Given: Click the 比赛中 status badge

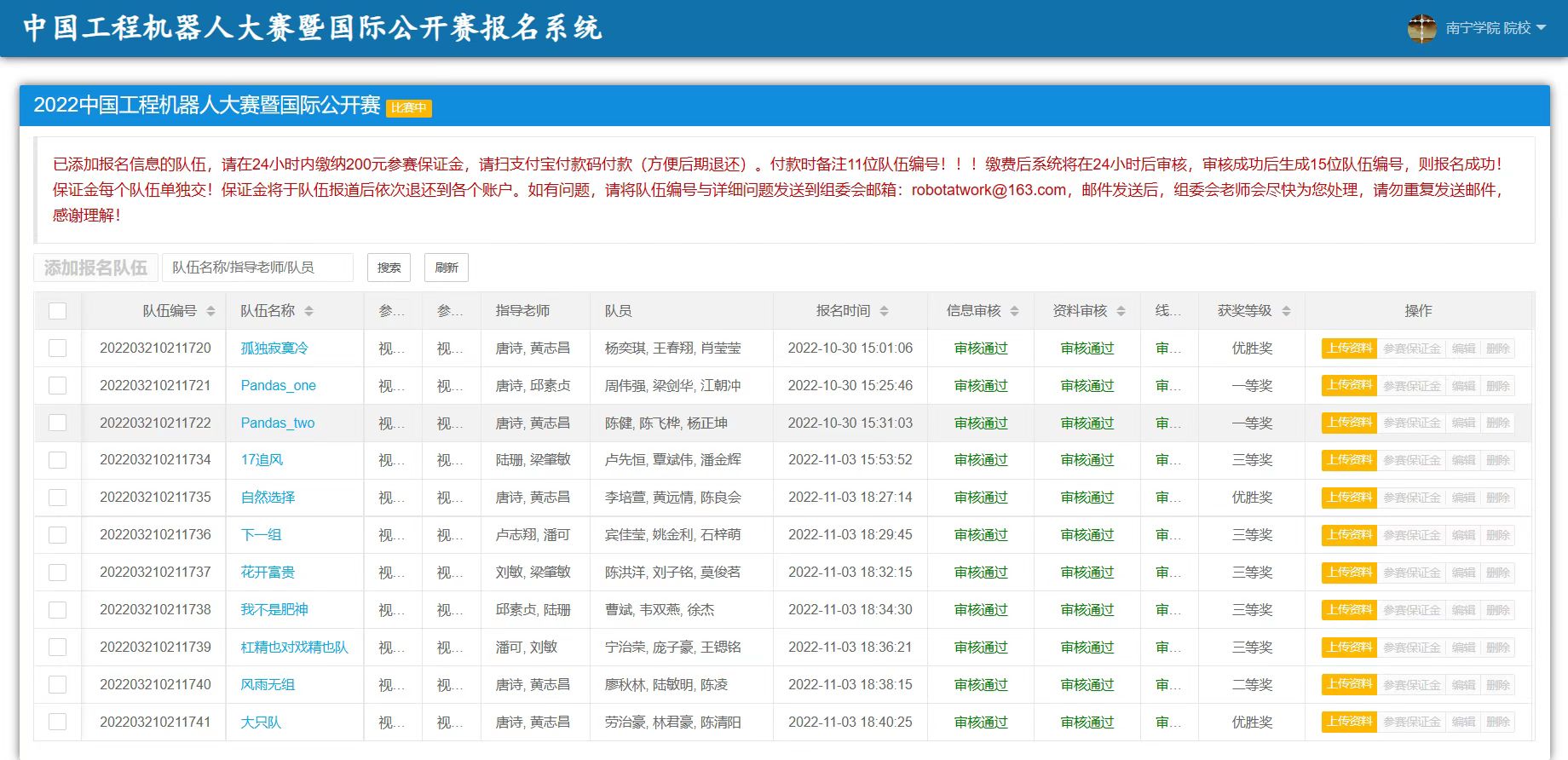Looking at the screenshot, I should click(409, 108).
